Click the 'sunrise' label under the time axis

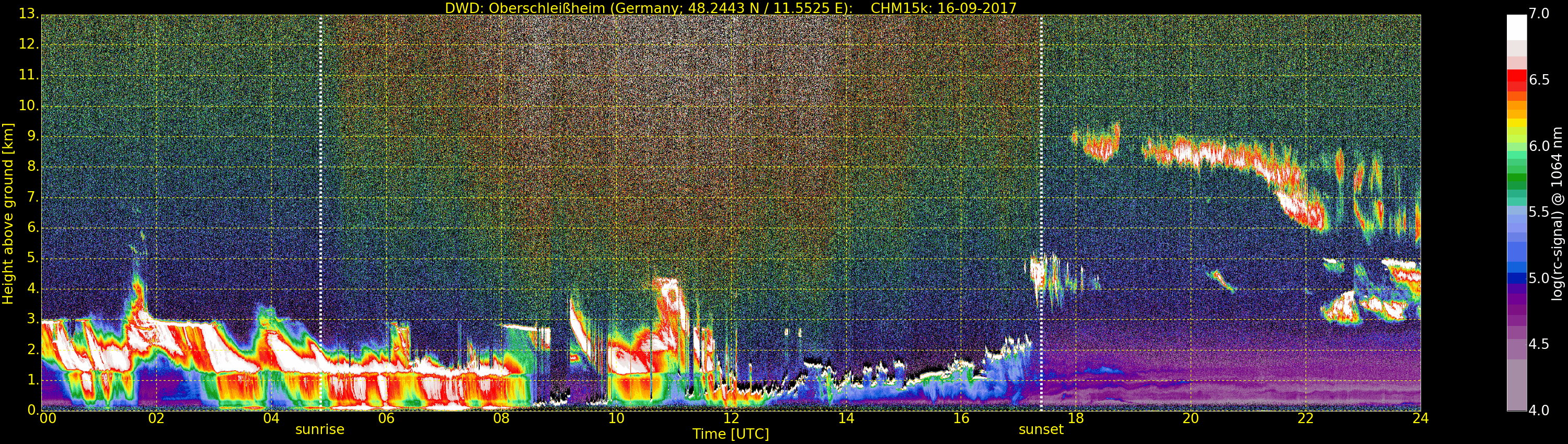[x=319, y=429]
